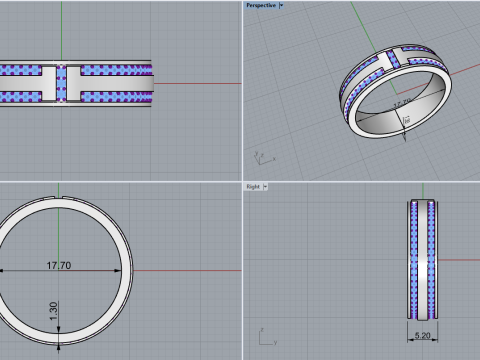Open the Perspective viewport dropdown arrow

pos(281,5)
